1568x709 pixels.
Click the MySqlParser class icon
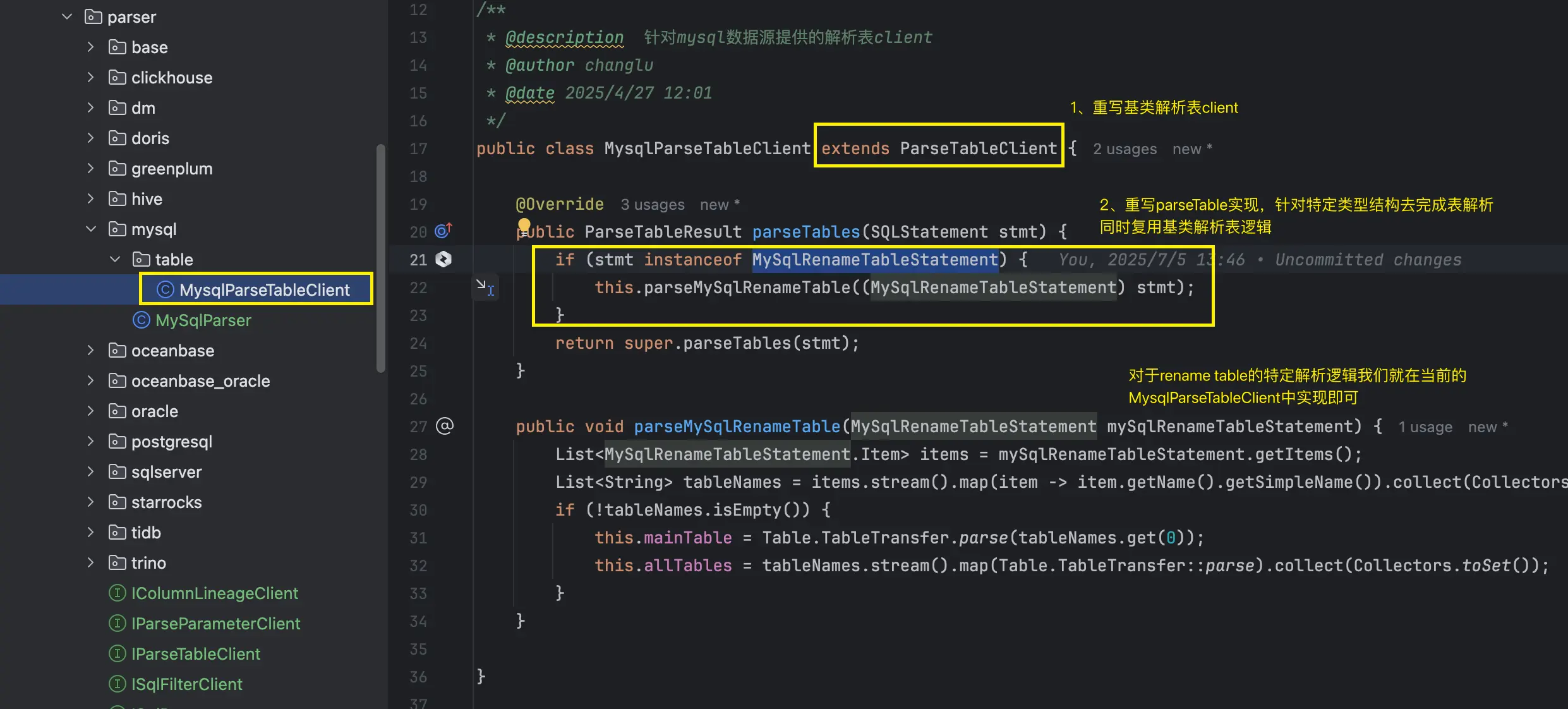tap(141, 320)
